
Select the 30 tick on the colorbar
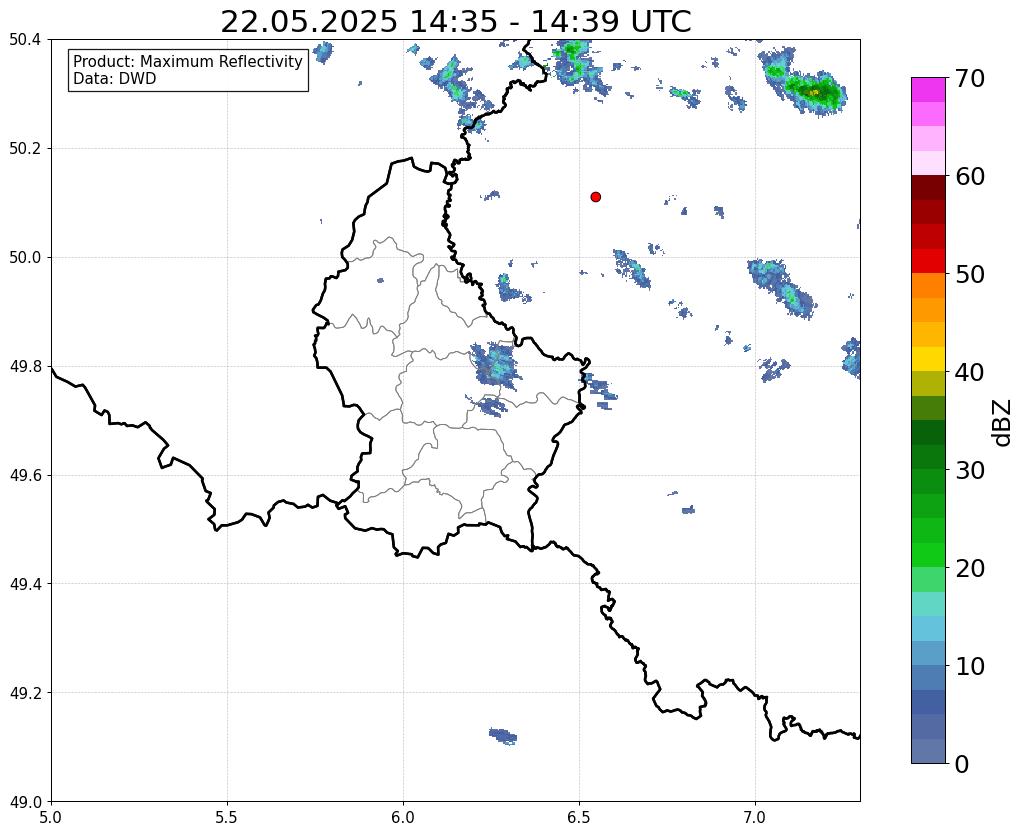click(x=970, y=470)
